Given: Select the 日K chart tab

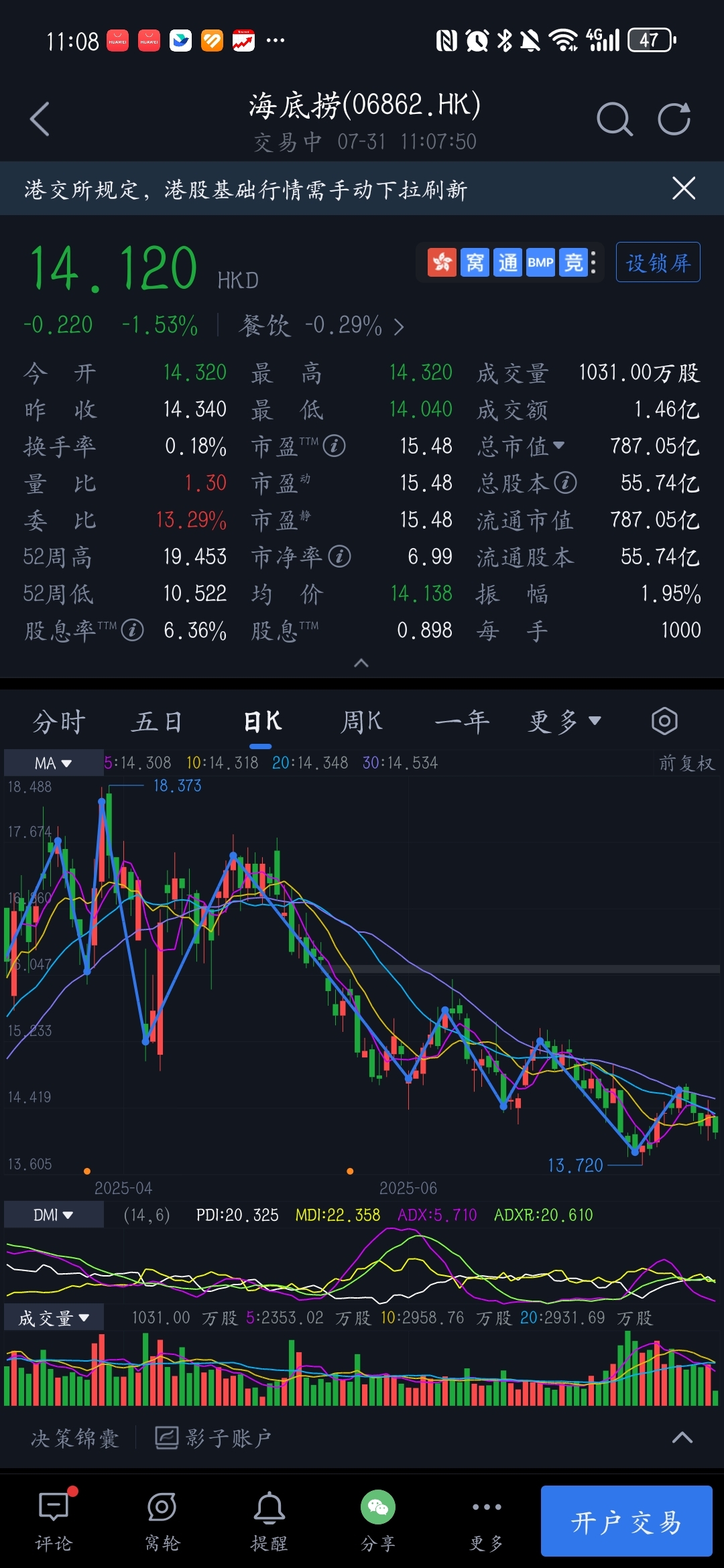Looking at the screenshot, I should tap(261, 722).
